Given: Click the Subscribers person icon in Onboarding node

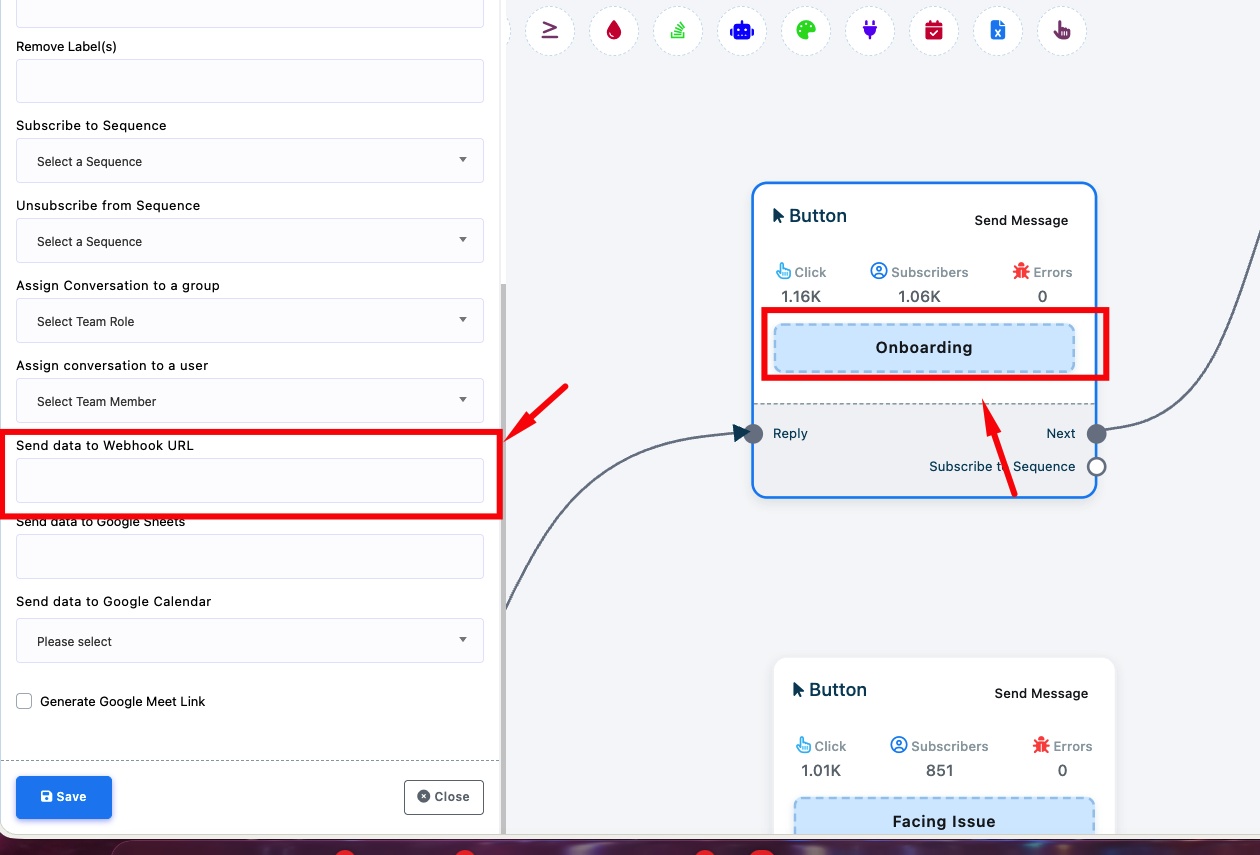Looking at the screenshot, I should (x=879, y=271).
